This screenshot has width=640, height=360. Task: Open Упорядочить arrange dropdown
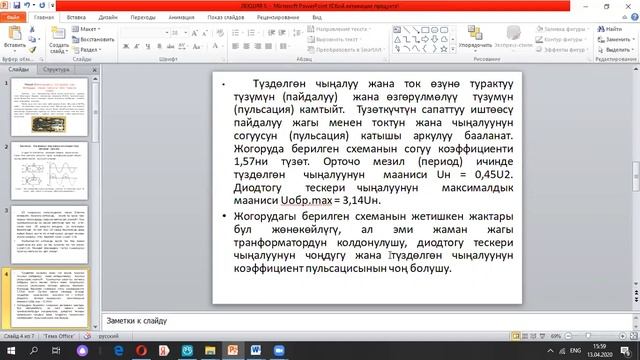click(475, 39)
